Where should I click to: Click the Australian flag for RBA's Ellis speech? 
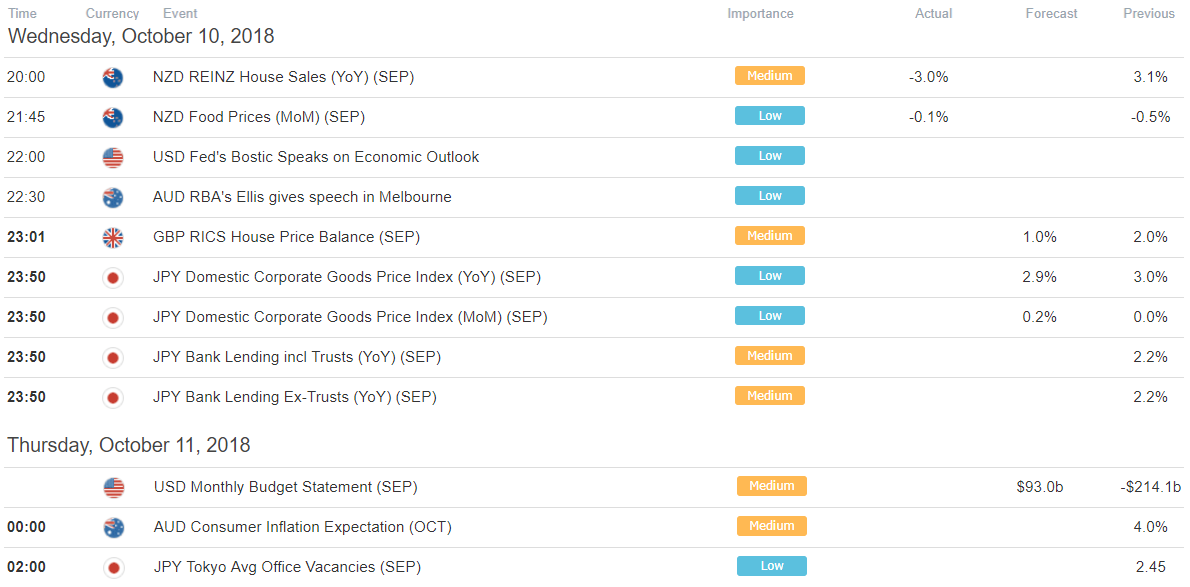(112, 197)
